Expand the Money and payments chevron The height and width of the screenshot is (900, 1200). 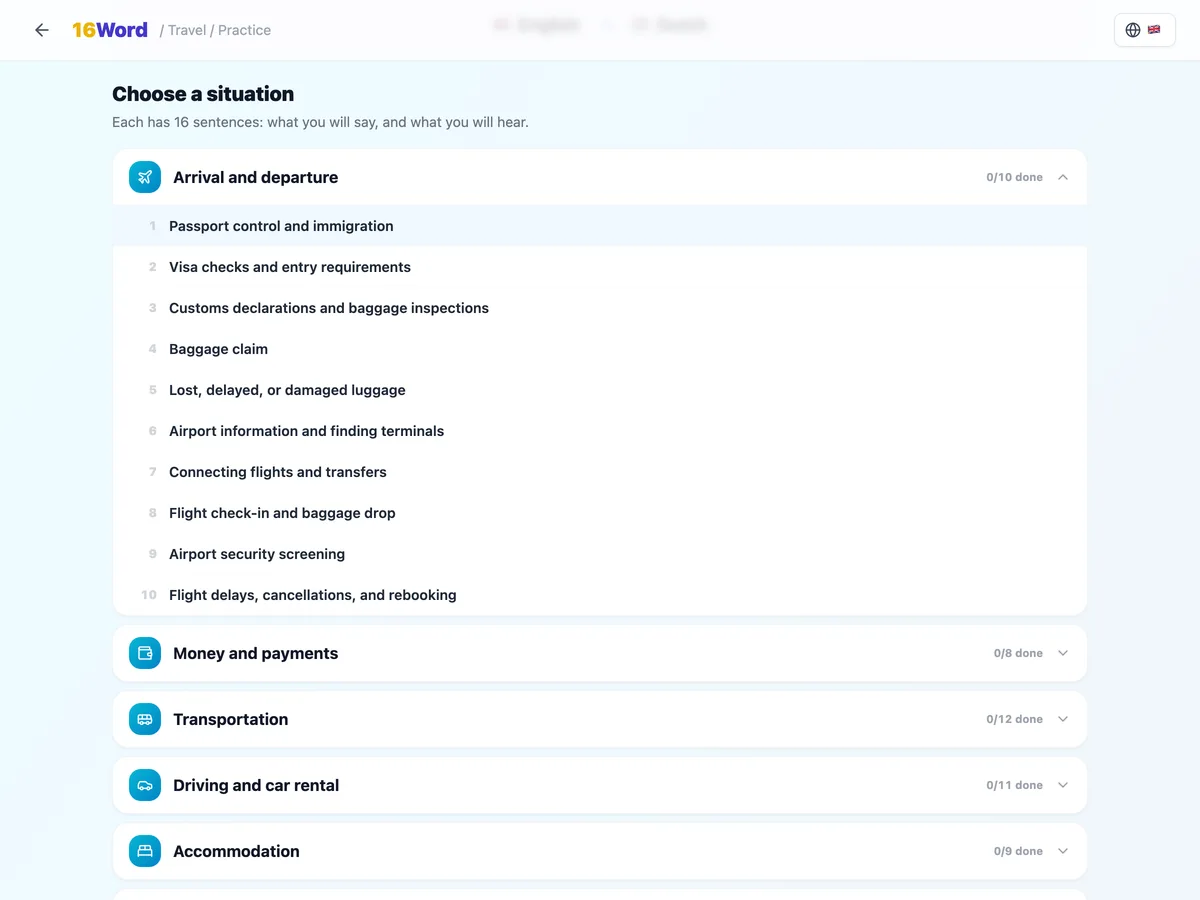pos(1063,653)
